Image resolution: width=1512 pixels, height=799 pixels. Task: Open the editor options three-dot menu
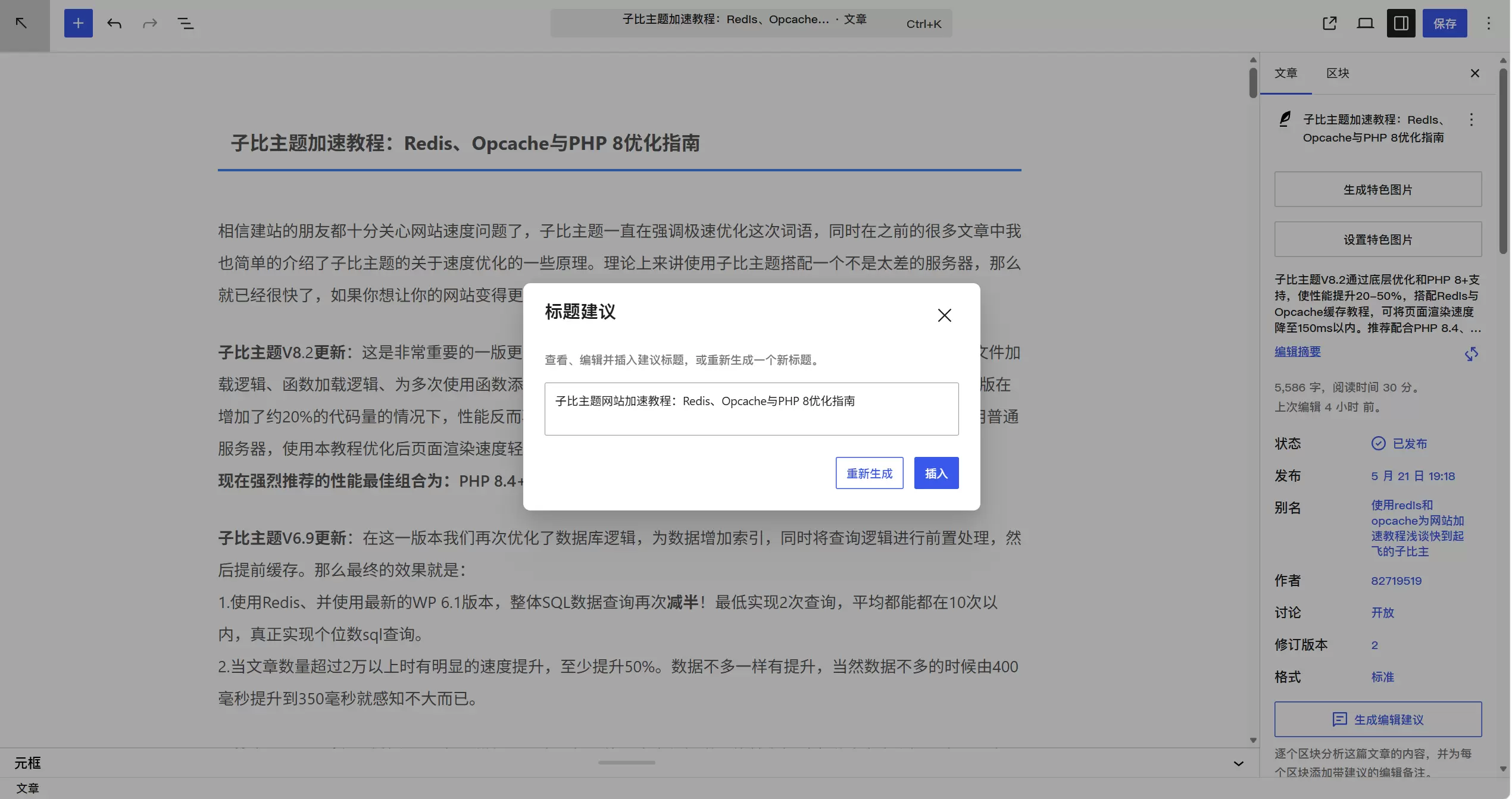coord(1488,24)
